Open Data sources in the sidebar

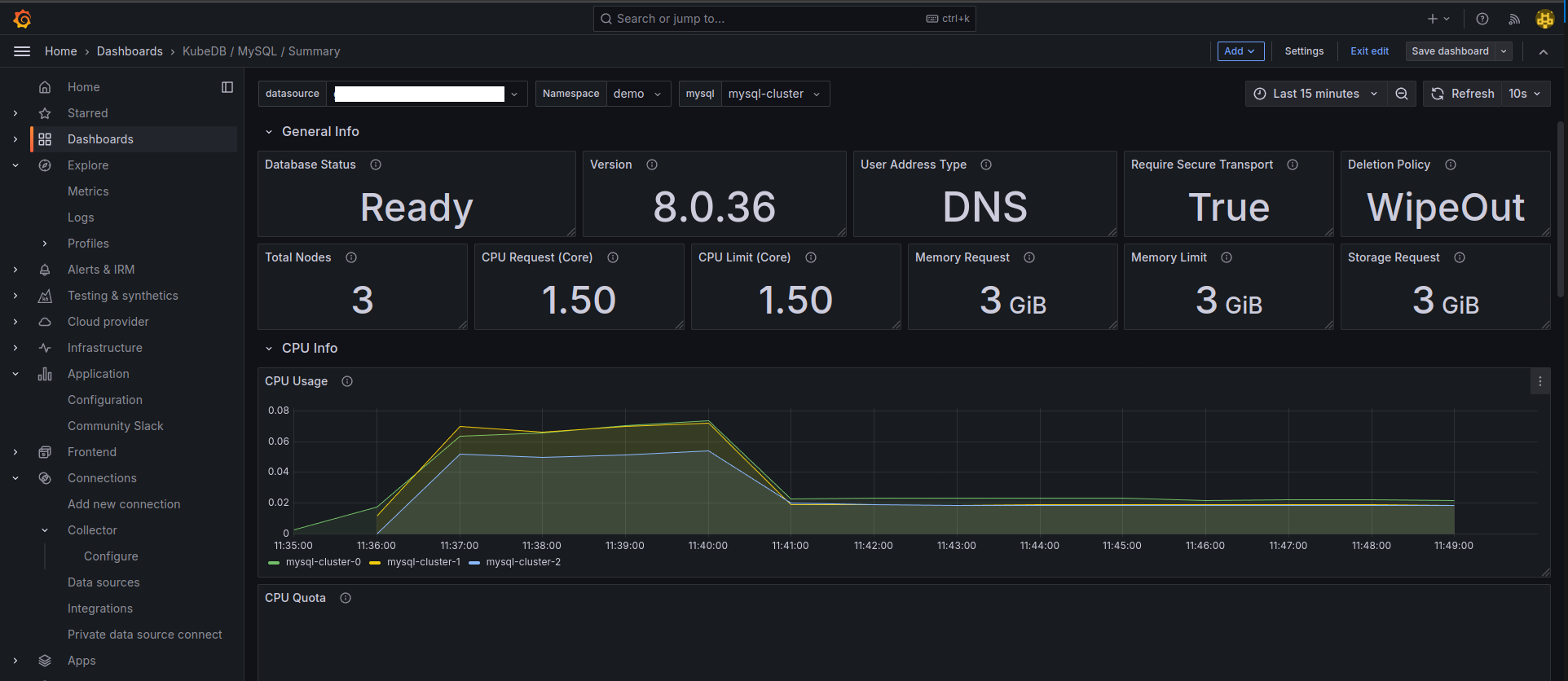click(x=104, y=582)
